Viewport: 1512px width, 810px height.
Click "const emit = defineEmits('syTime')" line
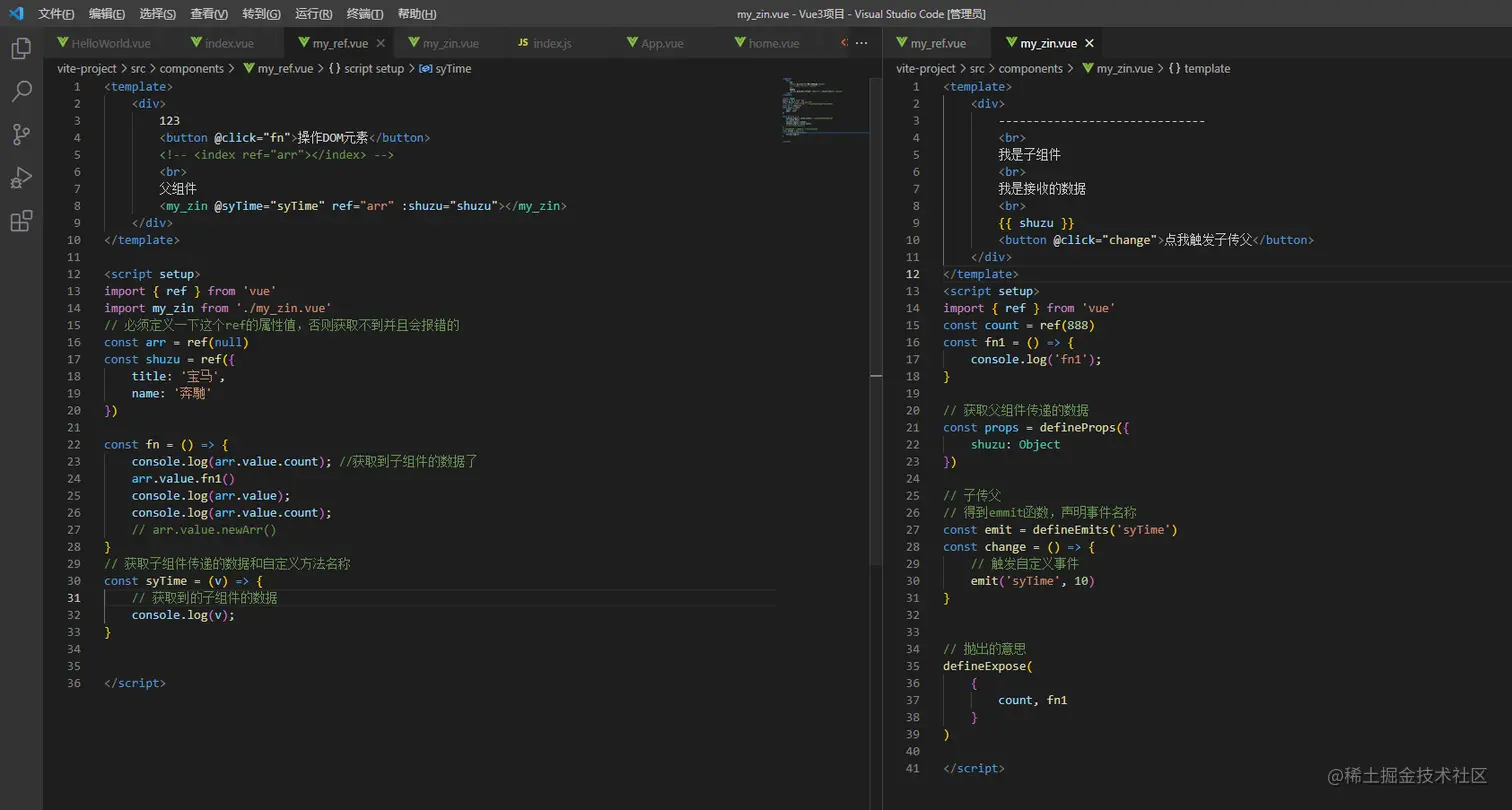(x=1060, y=530)
